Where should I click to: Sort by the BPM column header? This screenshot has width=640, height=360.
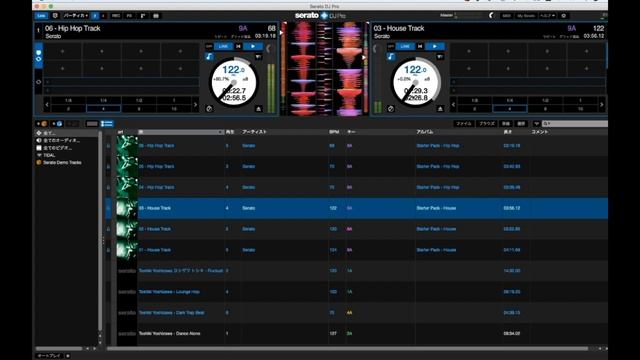334,132
